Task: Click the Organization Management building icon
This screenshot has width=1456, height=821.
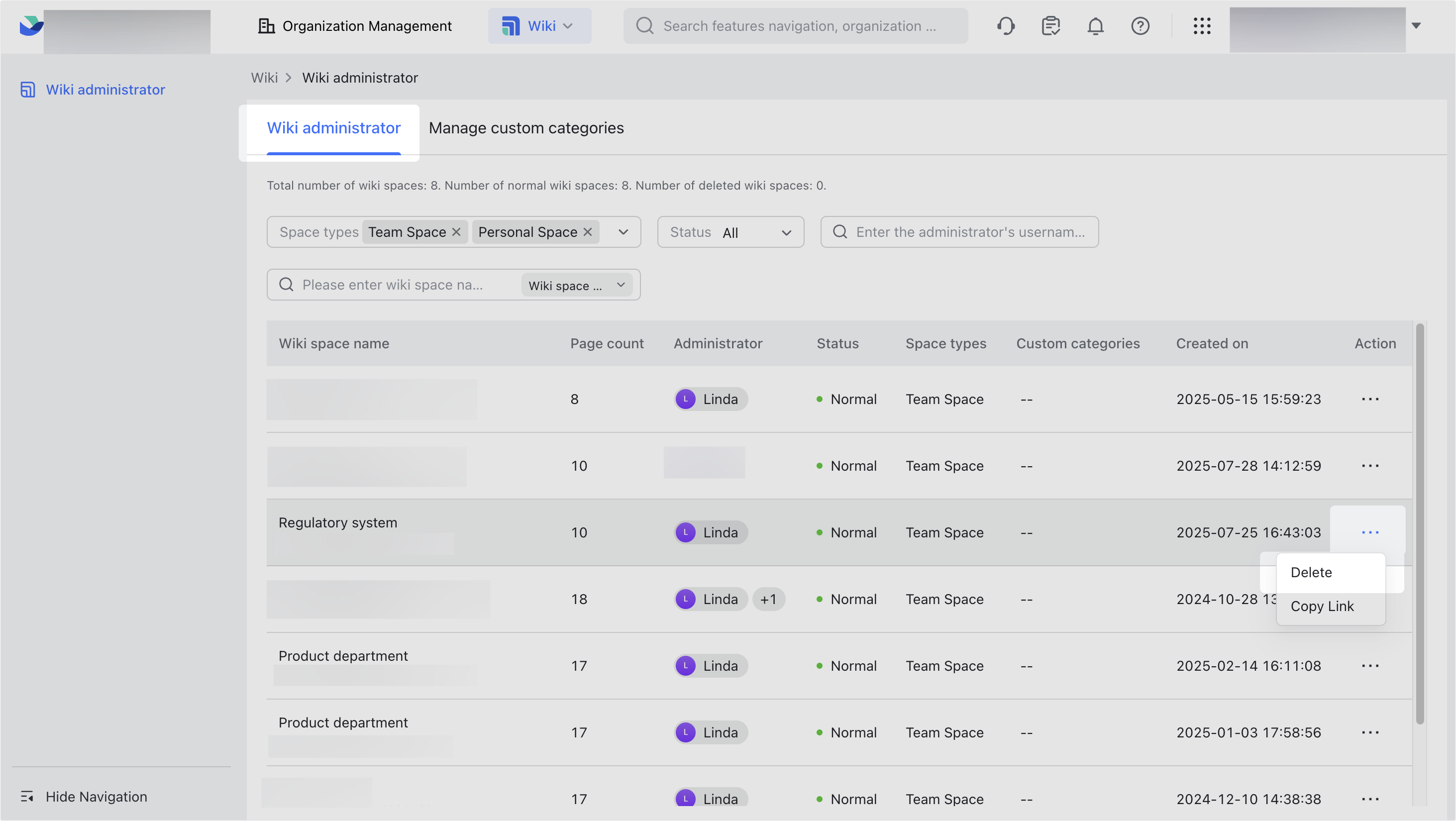Action: pyautogui.click(x=266, y=26)
